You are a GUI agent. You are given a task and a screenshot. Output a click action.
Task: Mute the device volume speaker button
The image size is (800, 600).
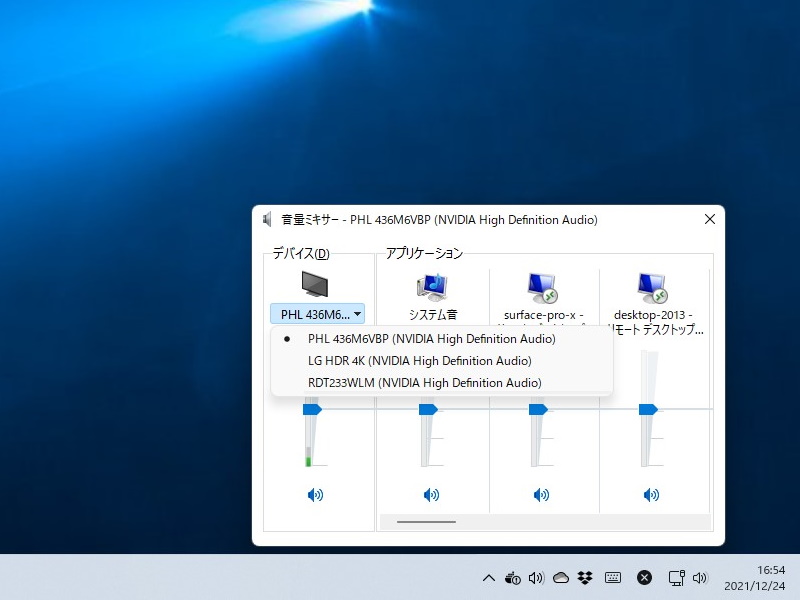pos(315,494)
